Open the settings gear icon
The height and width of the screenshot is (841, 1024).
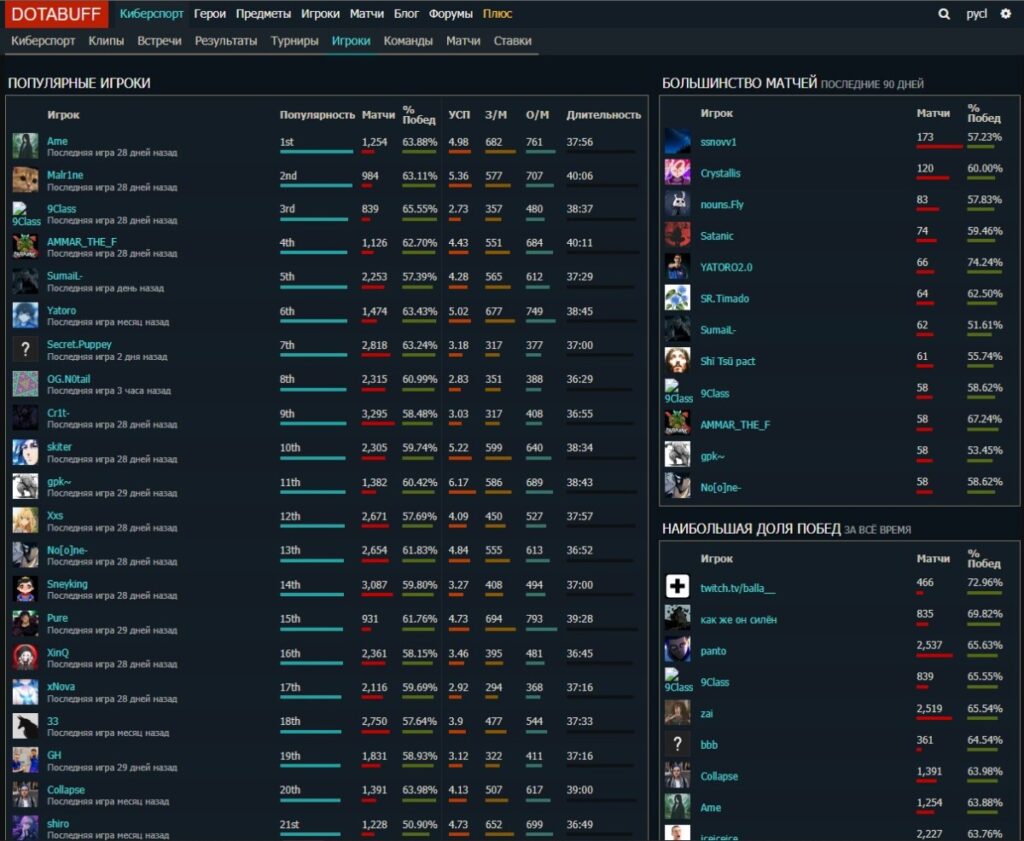1007,14
